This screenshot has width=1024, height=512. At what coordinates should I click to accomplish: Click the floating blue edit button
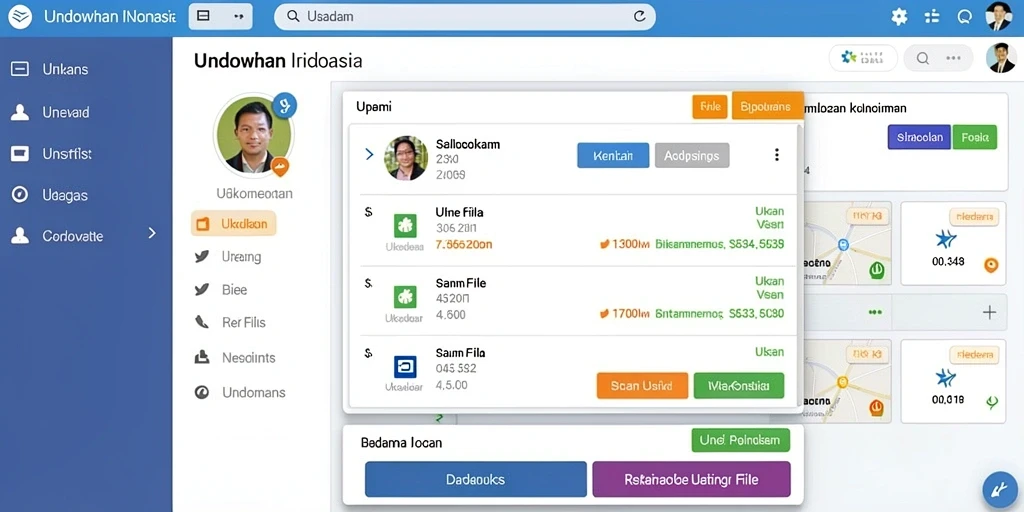tap(1000, 490)
